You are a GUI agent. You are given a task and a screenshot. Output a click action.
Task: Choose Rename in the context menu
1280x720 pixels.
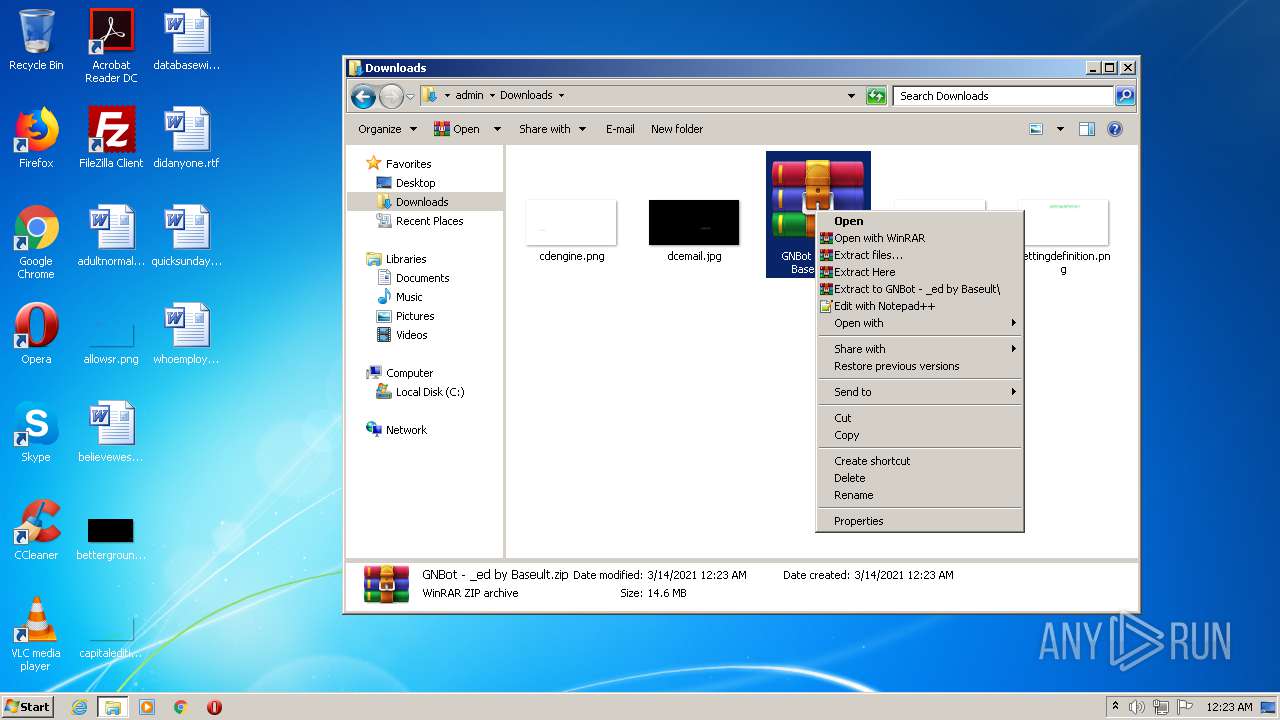coord(920,495)
